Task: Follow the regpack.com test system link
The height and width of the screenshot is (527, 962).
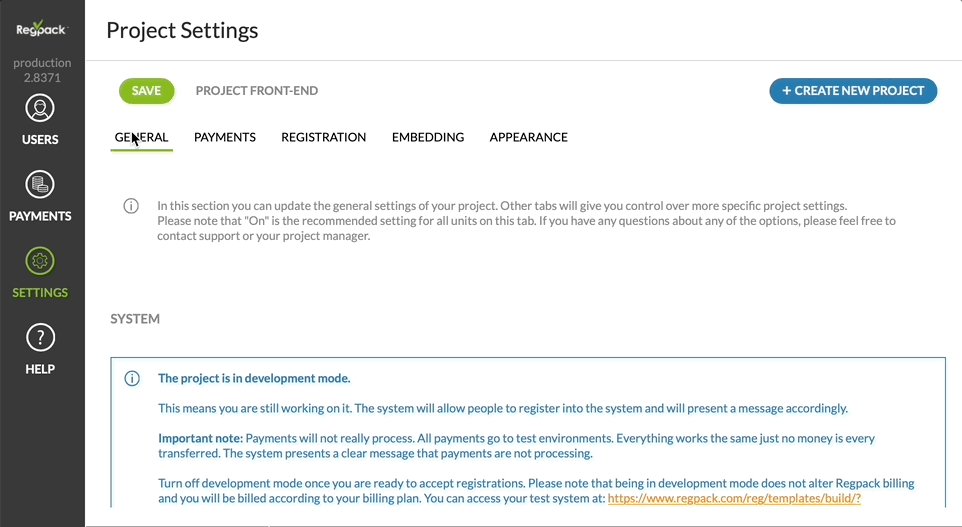Action: pos(734,498)
